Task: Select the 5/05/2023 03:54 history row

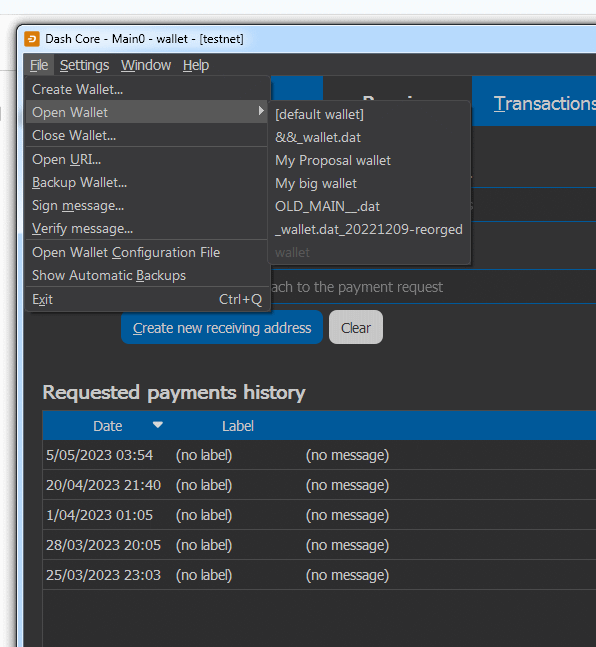Action: (319, 455)
